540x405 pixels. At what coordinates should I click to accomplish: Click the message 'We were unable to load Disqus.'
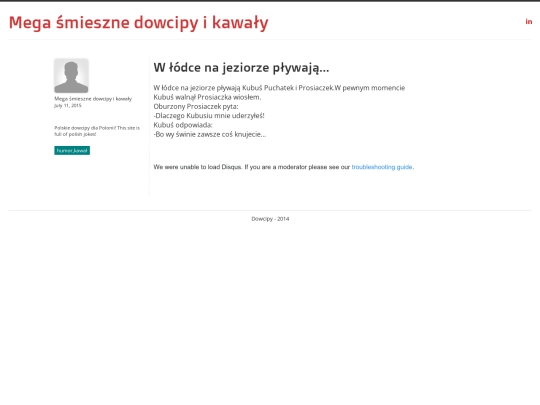[198, 167]
